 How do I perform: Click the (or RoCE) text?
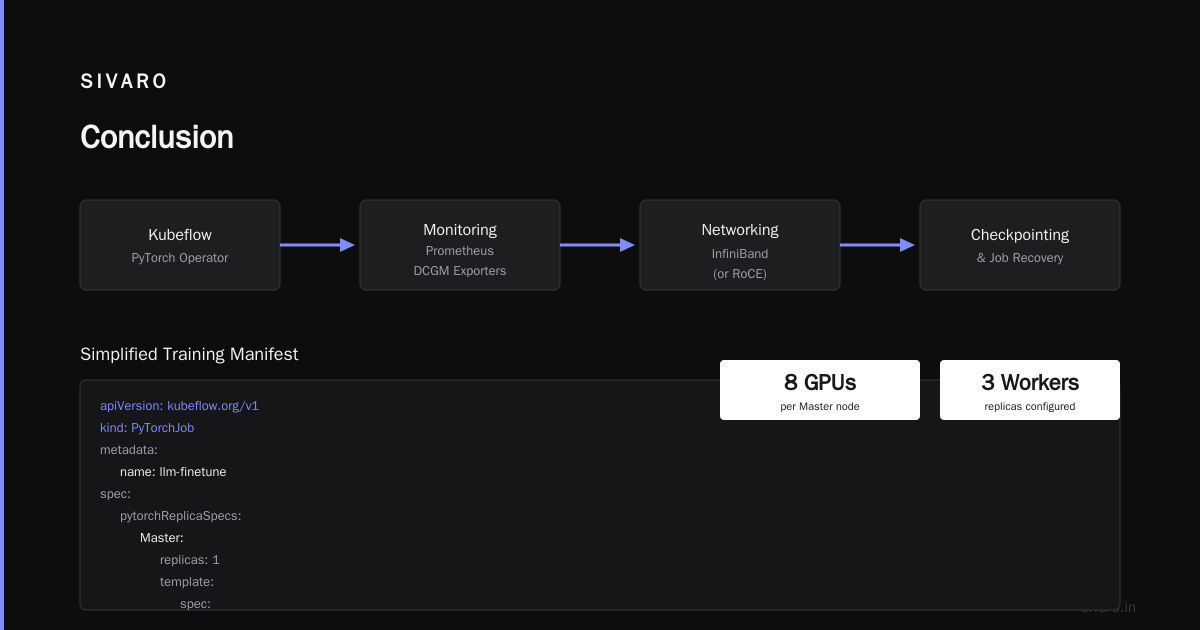(740, 274)
